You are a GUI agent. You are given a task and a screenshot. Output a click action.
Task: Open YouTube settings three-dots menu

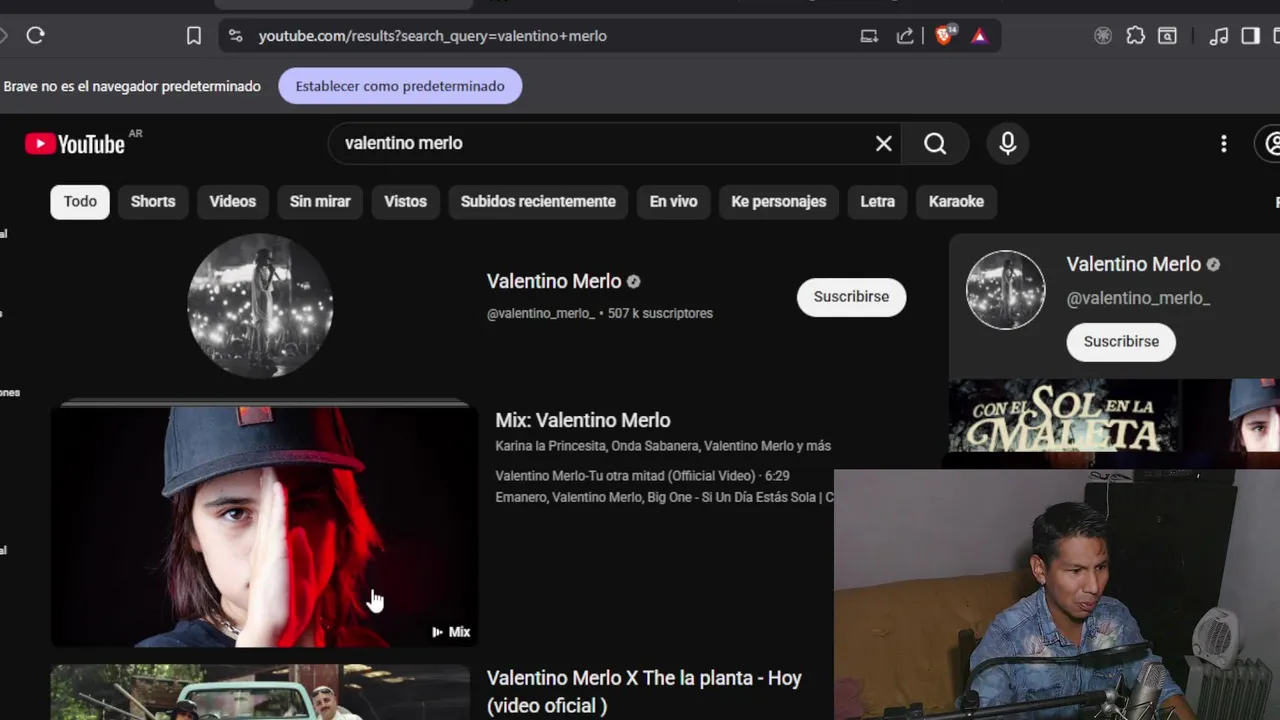(x=1224, y=144)
